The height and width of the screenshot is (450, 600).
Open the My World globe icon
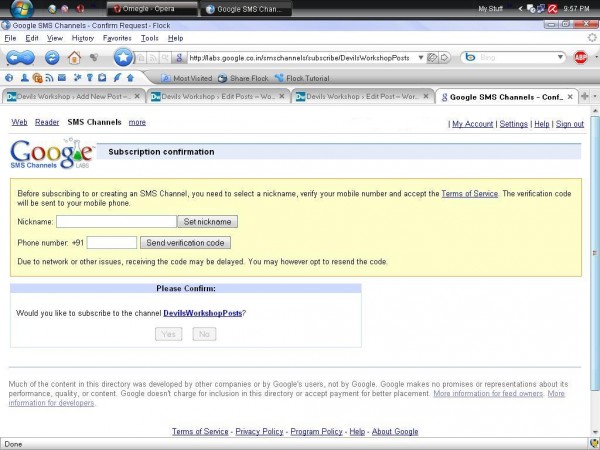tap(9, 78)
